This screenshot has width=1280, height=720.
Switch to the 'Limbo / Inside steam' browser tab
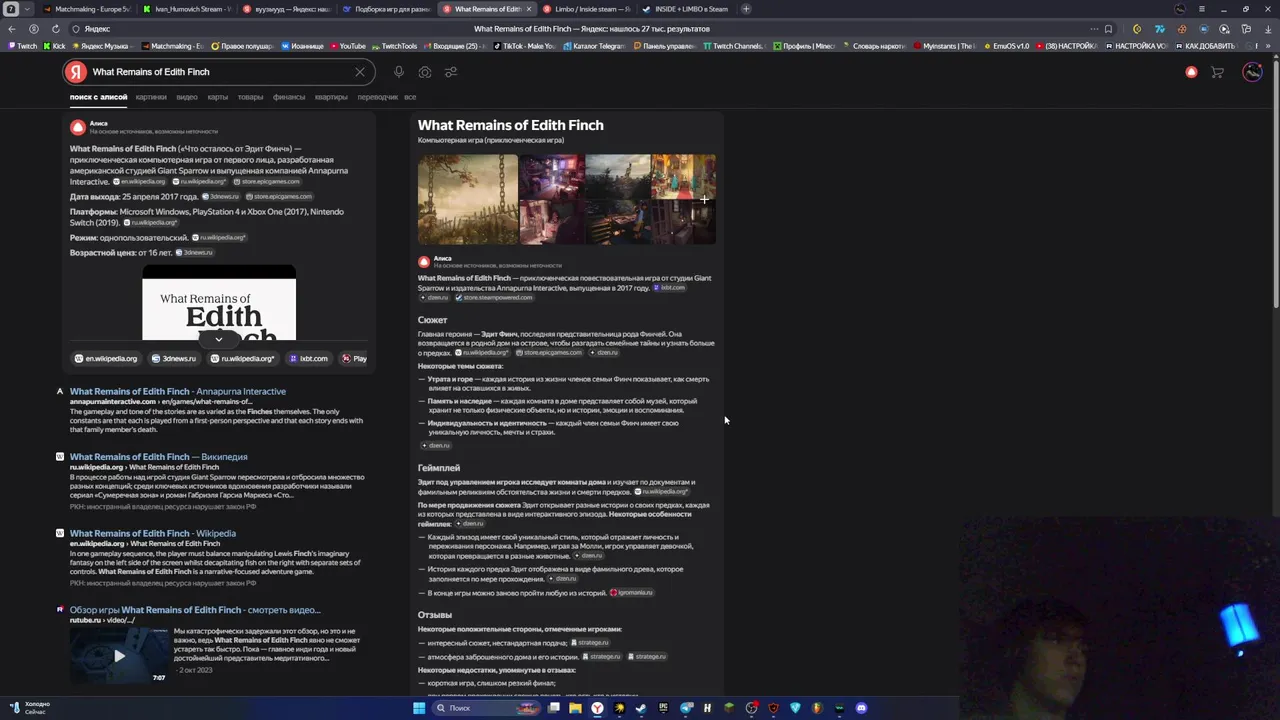point(587,9)
